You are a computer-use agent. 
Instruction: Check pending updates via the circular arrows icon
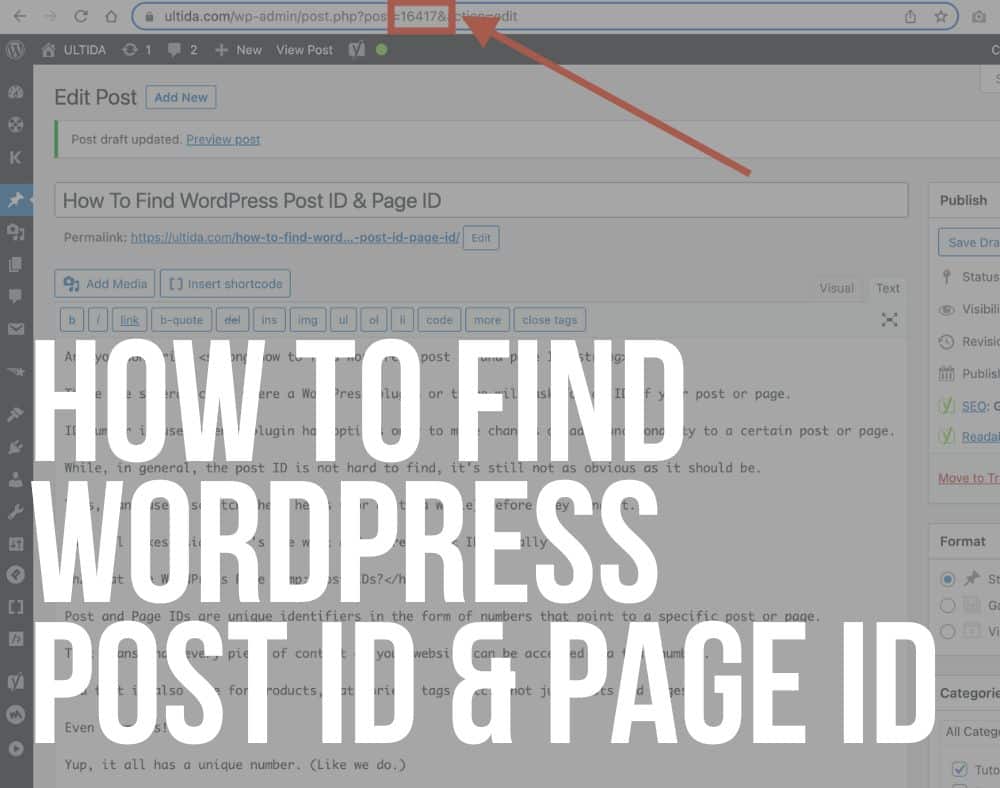point(128,49)
